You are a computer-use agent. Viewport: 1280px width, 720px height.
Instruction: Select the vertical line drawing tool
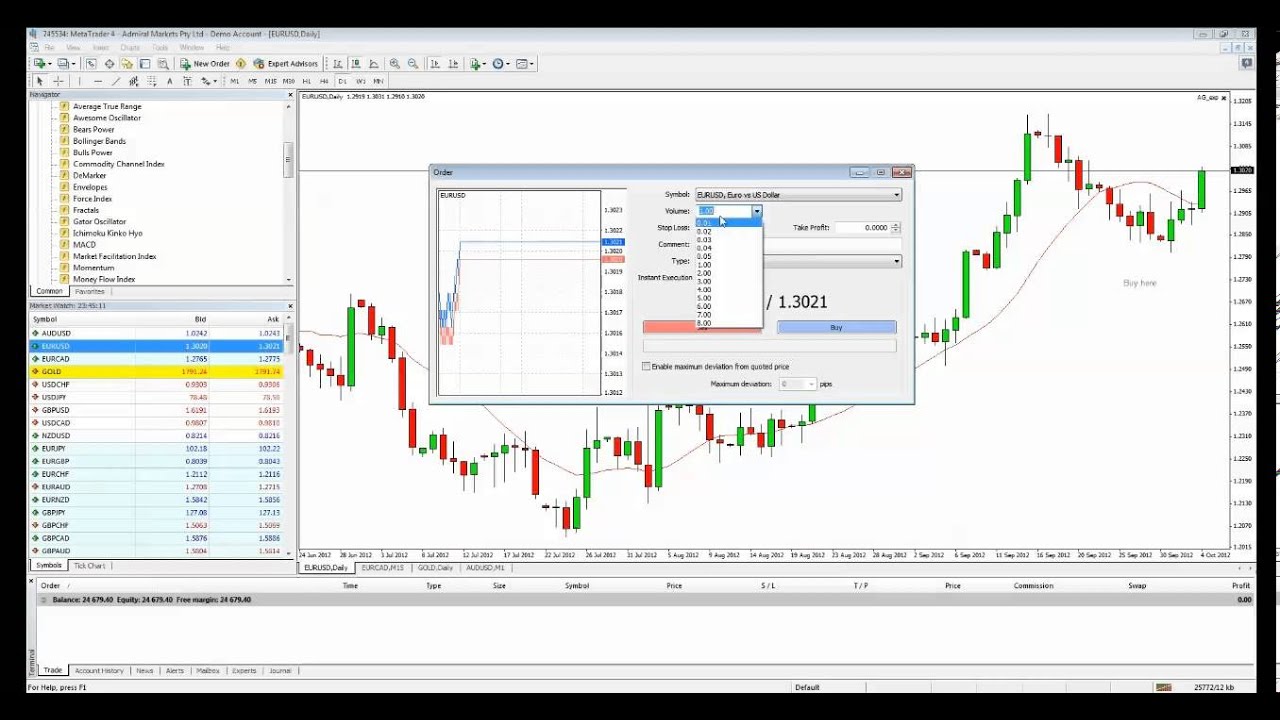click(x=79, y=81)
